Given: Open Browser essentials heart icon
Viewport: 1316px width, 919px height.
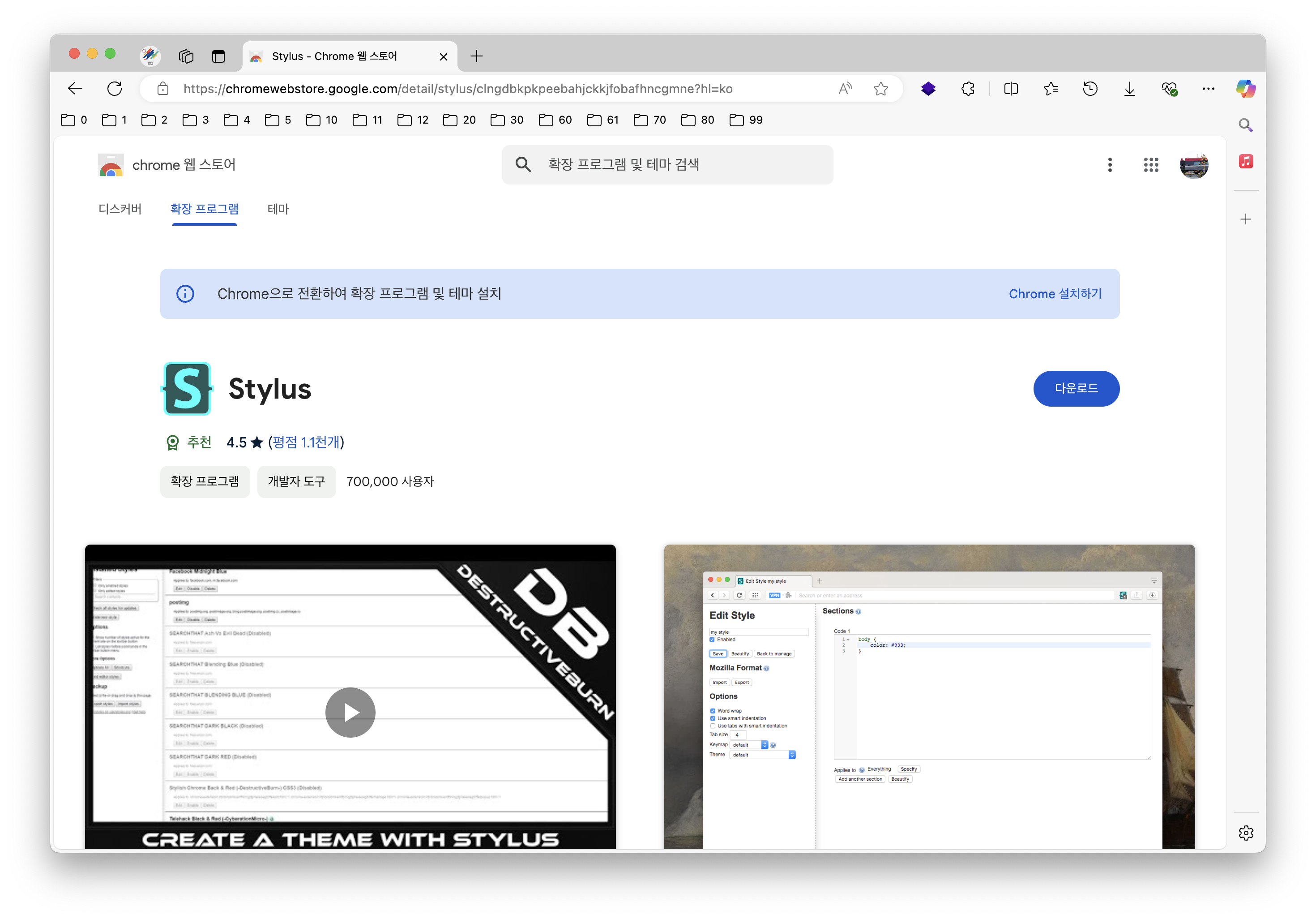Looking at the screenshot, I should (x=1169, y=89).
